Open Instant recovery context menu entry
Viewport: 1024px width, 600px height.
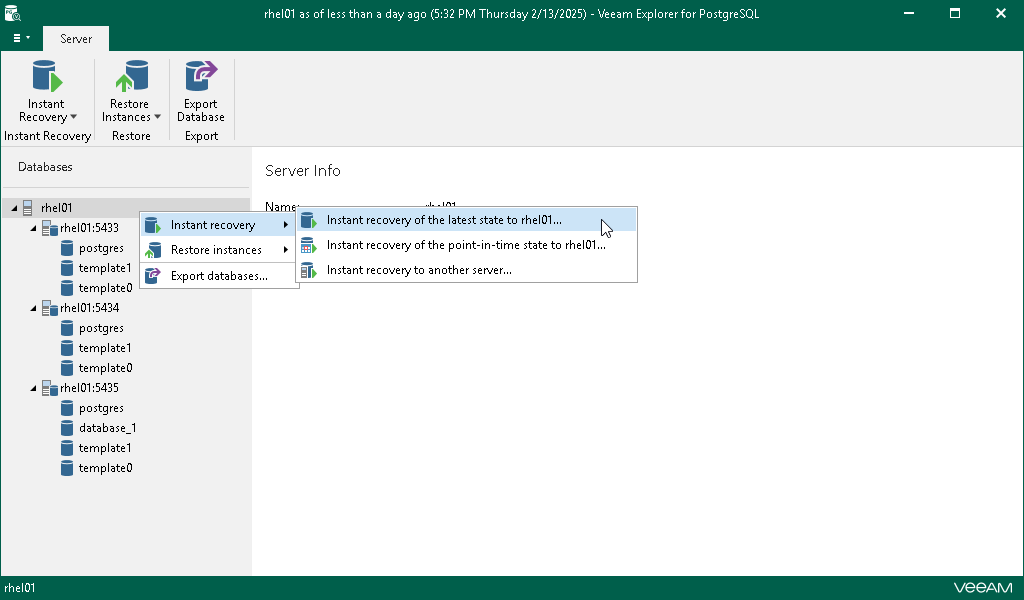click(219, 225)
